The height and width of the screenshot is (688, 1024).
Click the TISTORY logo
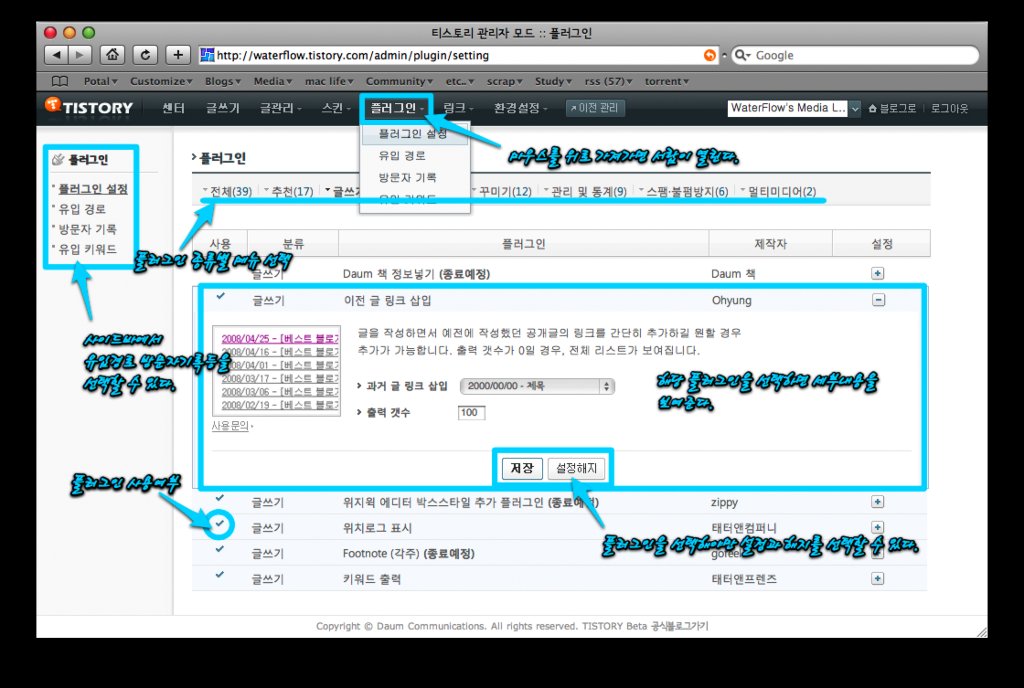[x=89, y=107]
